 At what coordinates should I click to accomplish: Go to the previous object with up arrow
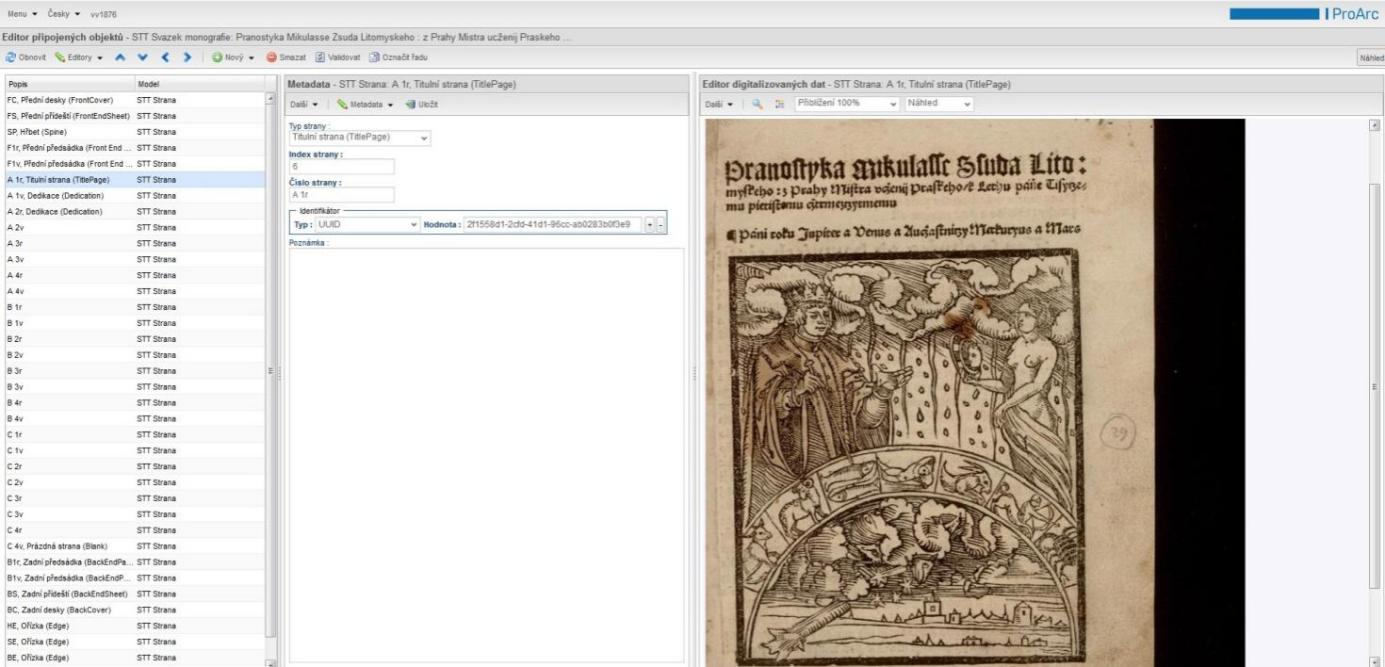[x=121, y=57]
